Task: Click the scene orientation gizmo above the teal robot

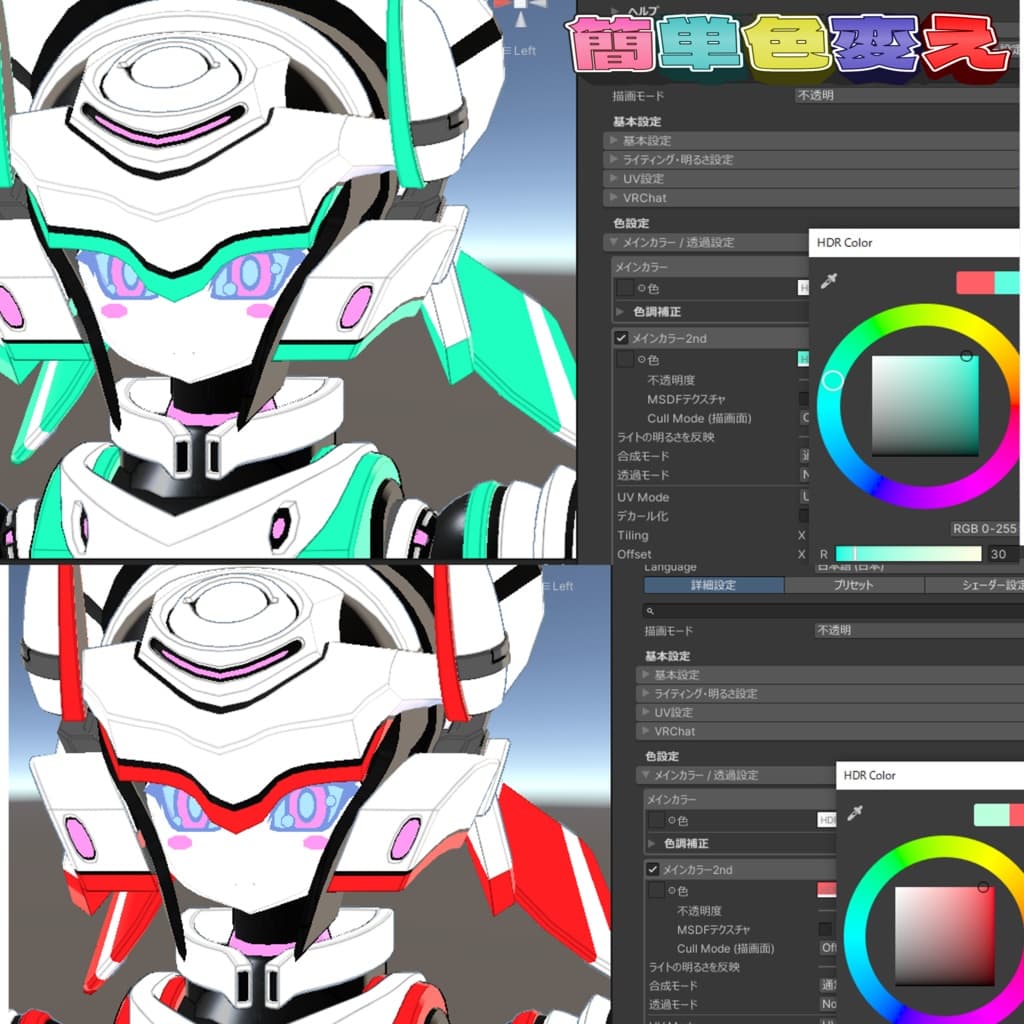Action: [521, 14]
